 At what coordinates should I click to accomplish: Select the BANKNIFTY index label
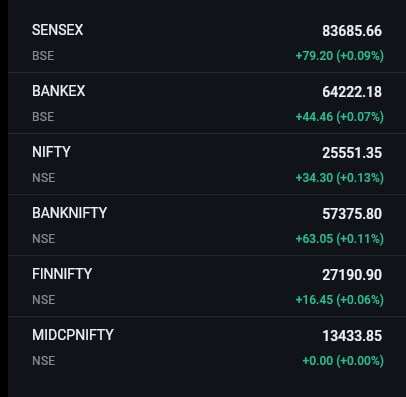pyautogui.click(x=69, y=213)
